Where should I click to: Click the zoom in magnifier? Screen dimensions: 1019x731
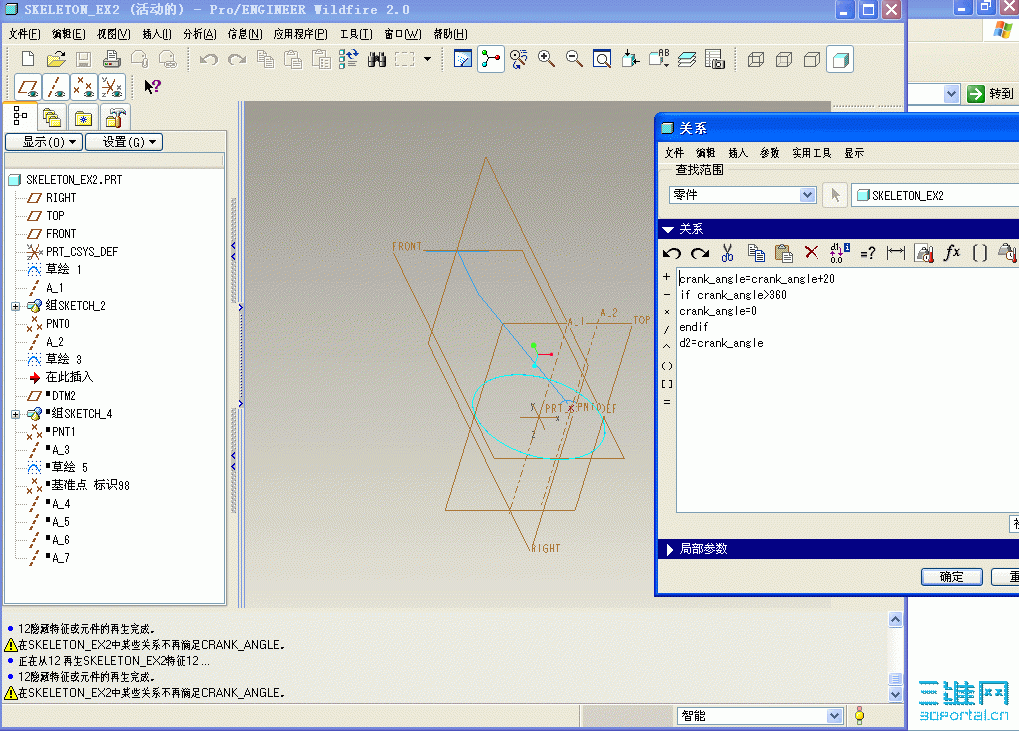(x=547, y=59)
